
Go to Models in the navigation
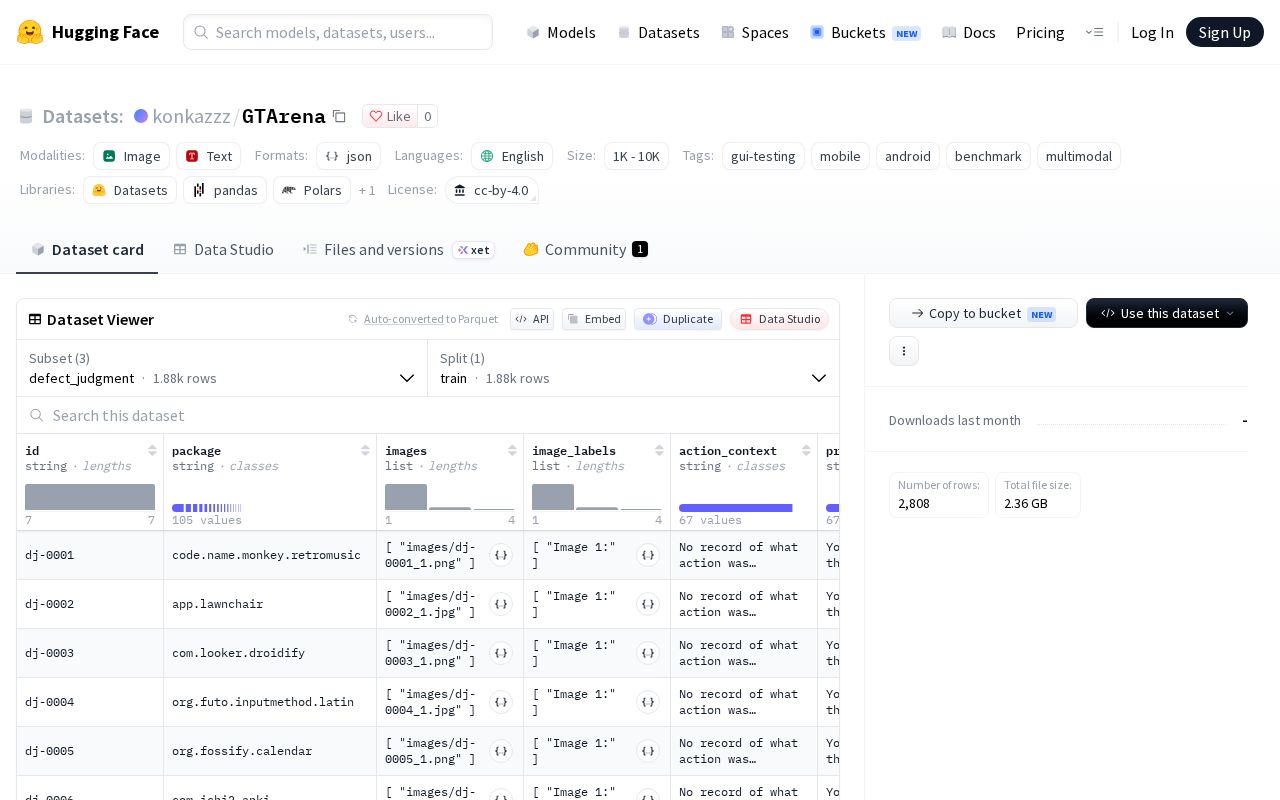[561, 32]
